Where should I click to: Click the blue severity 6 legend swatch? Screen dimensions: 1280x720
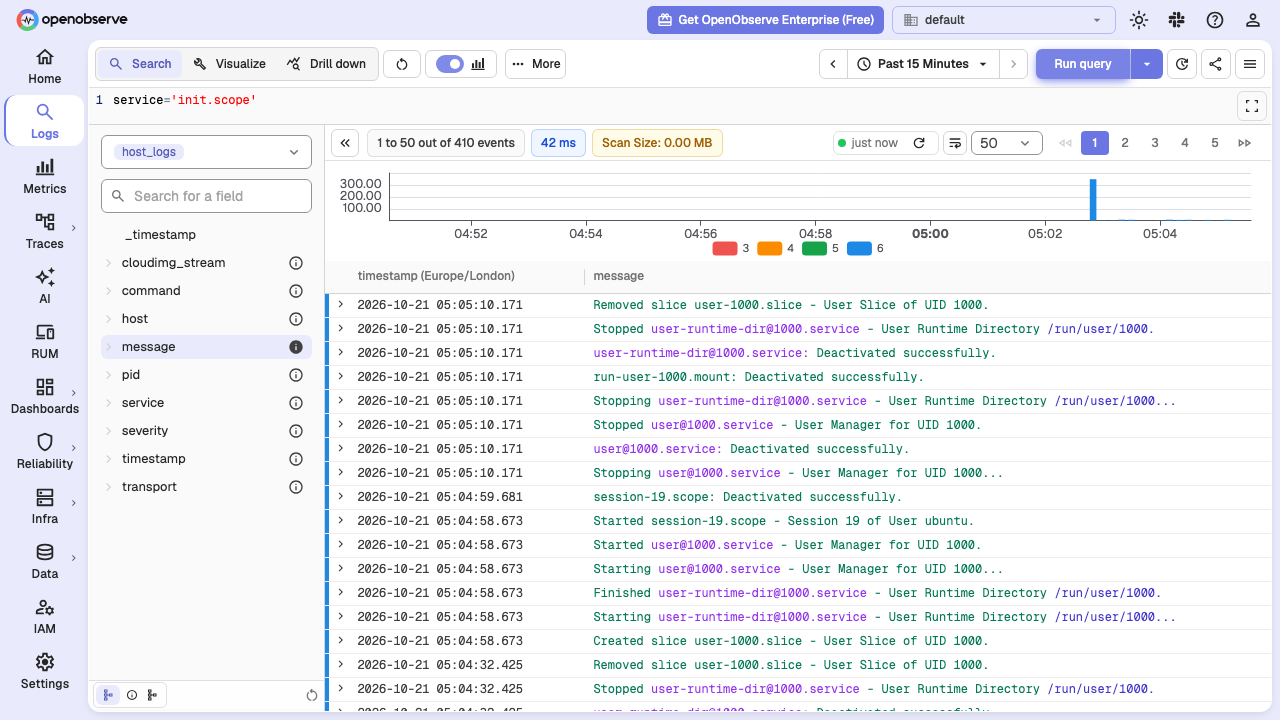pyautogui.click(x=859, y=248)
